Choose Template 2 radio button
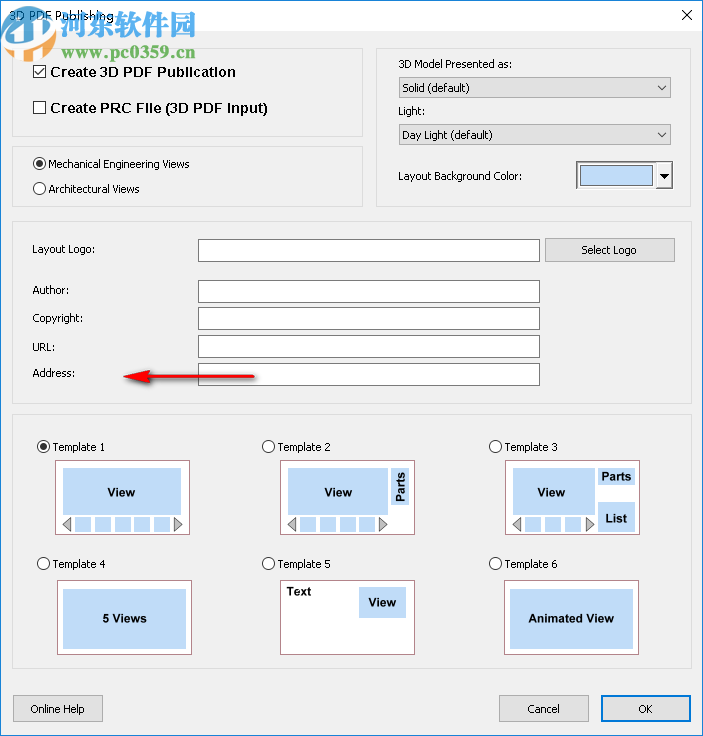Viewport: 703px width, 736px height. tap(268, 446)
